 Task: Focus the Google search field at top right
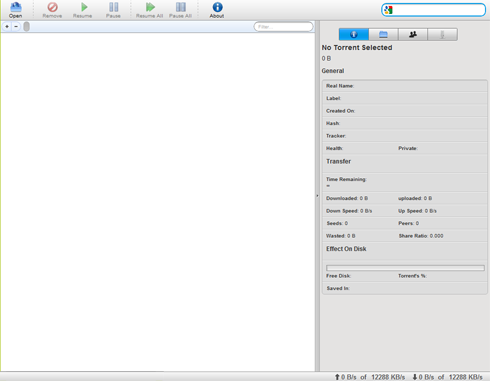433,10
